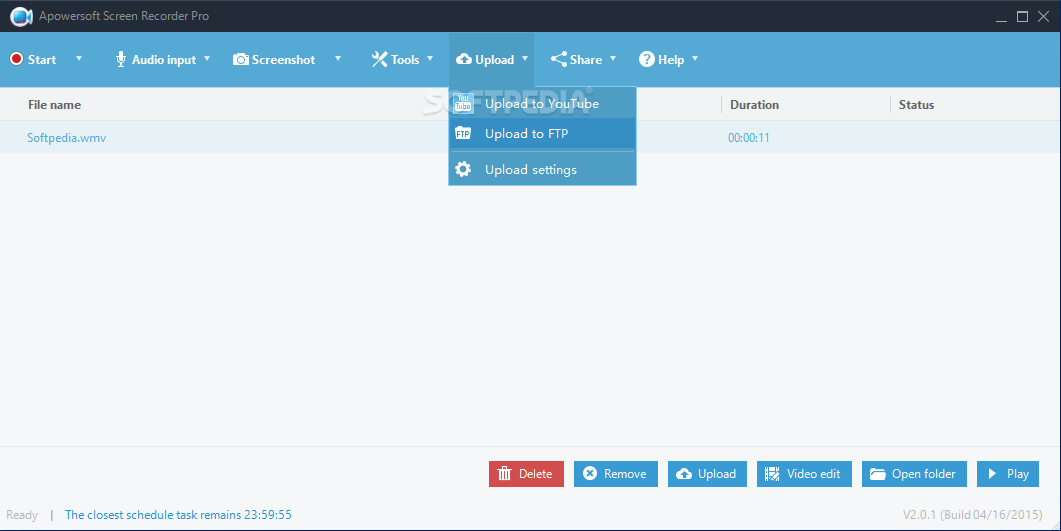Choose Upload to FTP
The image size is (1061, 531).
542,133
